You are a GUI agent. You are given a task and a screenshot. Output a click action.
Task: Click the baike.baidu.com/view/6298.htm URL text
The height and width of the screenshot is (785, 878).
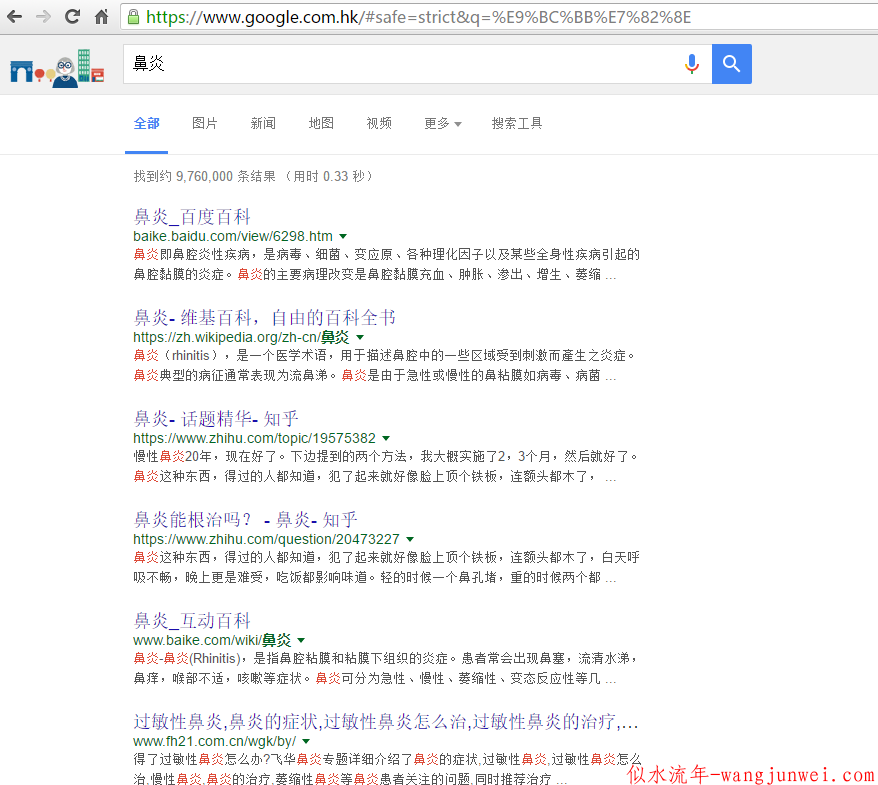(x=233, y=236)
